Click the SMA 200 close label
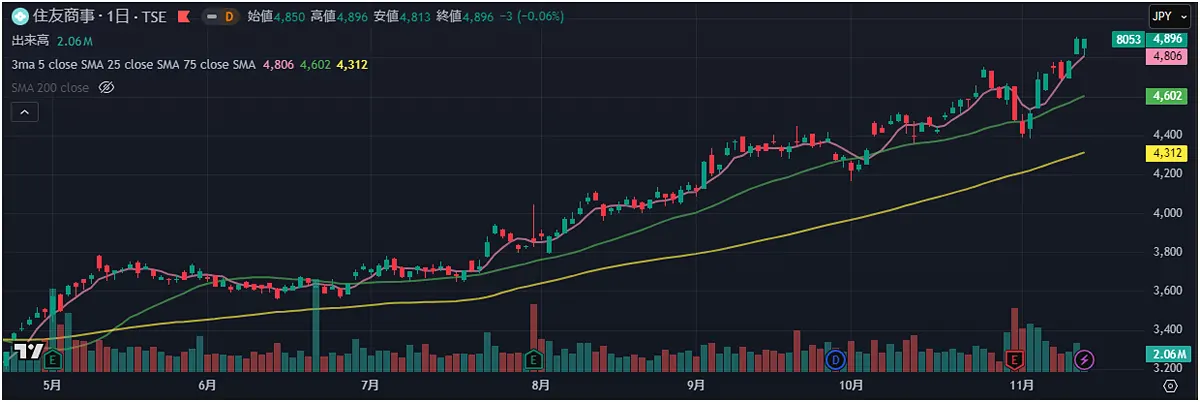The image size is (1200, 402). tap(50, 88)
